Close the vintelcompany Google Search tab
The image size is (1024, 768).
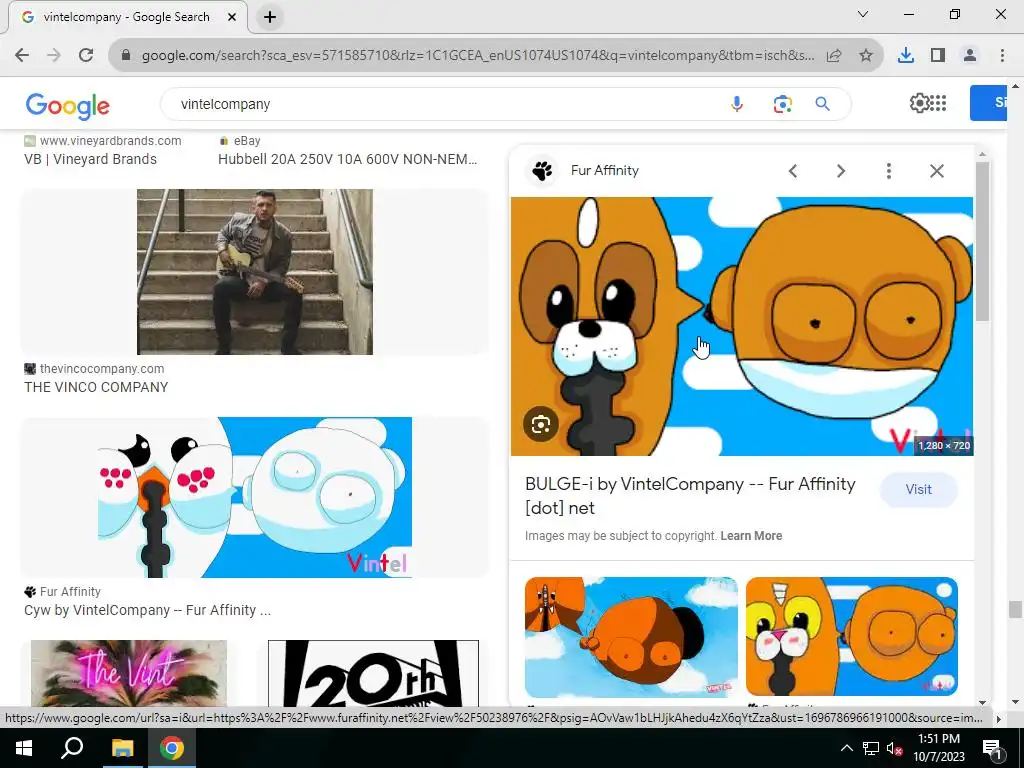tap(232, 17)
